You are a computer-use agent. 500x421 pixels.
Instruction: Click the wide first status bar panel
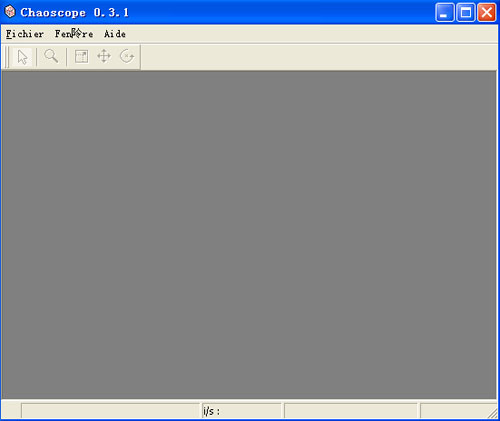pyautogui.click(x=110, y=411)
